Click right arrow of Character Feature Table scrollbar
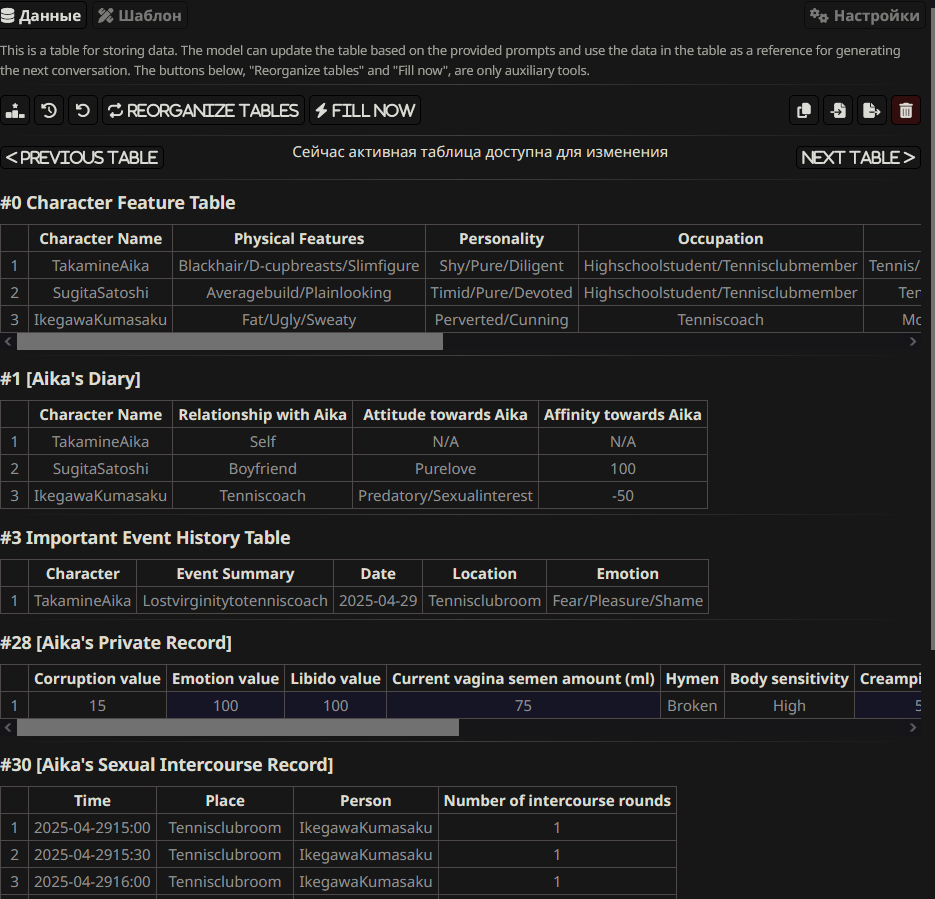This screenshot has height=899, width=935. point(913,342)
